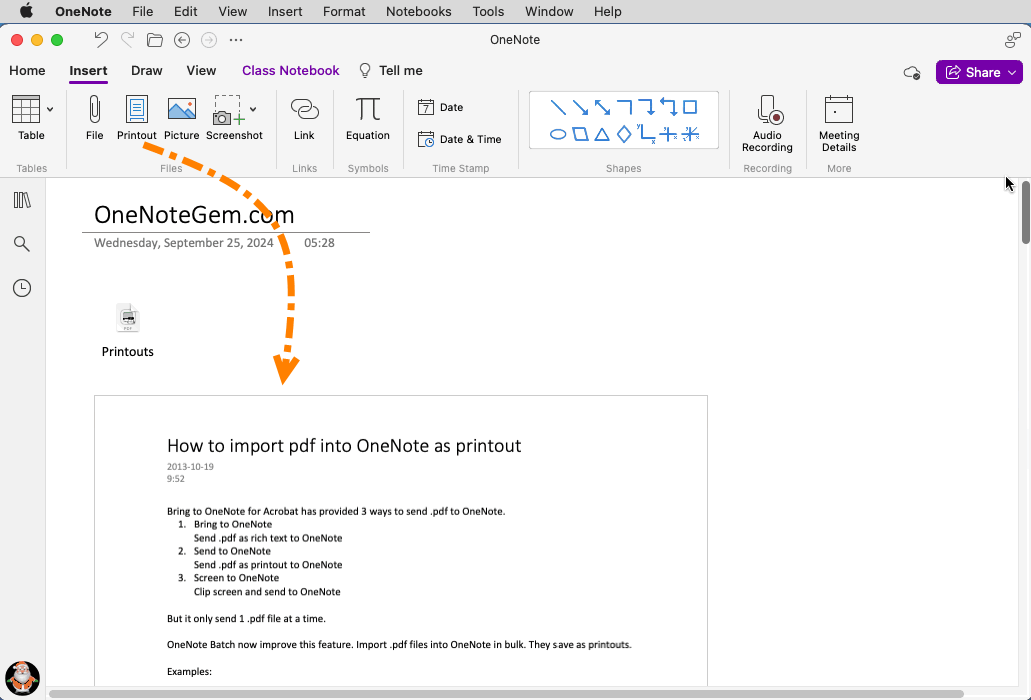The width and height of the screenshot is (1031, 700).
Task: Show notebooks navigation in the sidebar
Action: [22, 200]
